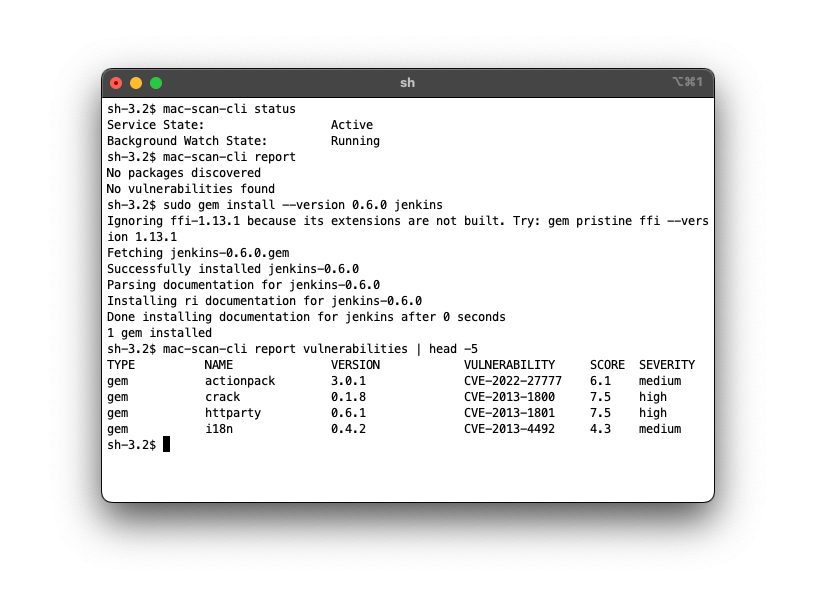Click CVE-2013-4492 entry

click(509, 429)
